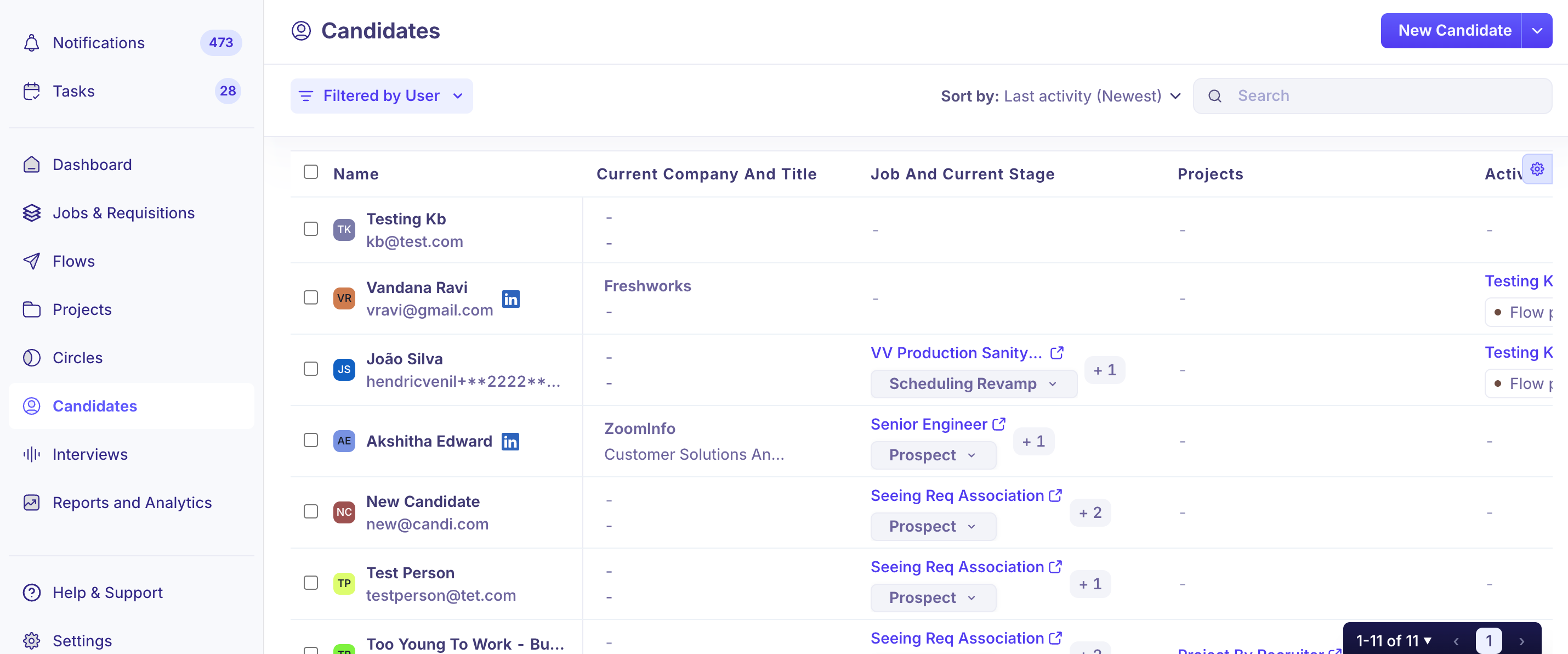The width and height of the screenshot is (1568, 654).
Task: Open the Seeing Req Association link for New Candidate
Action: [957, 495]
